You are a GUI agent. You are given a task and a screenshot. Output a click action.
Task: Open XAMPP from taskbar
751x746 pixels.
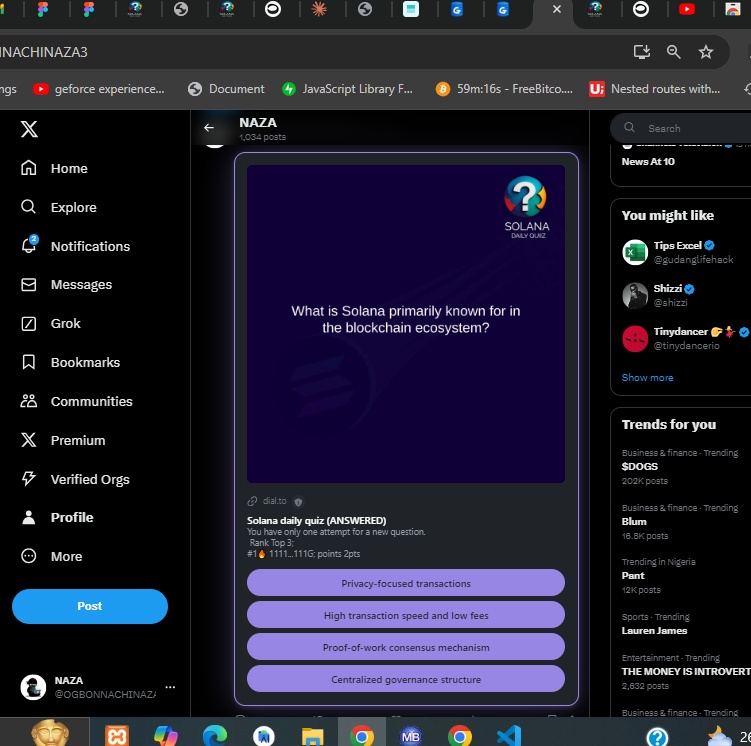pyautogui.click(x=117, y=735)
